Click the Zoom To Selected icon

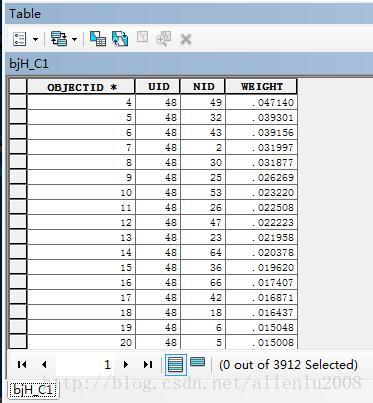163,39
